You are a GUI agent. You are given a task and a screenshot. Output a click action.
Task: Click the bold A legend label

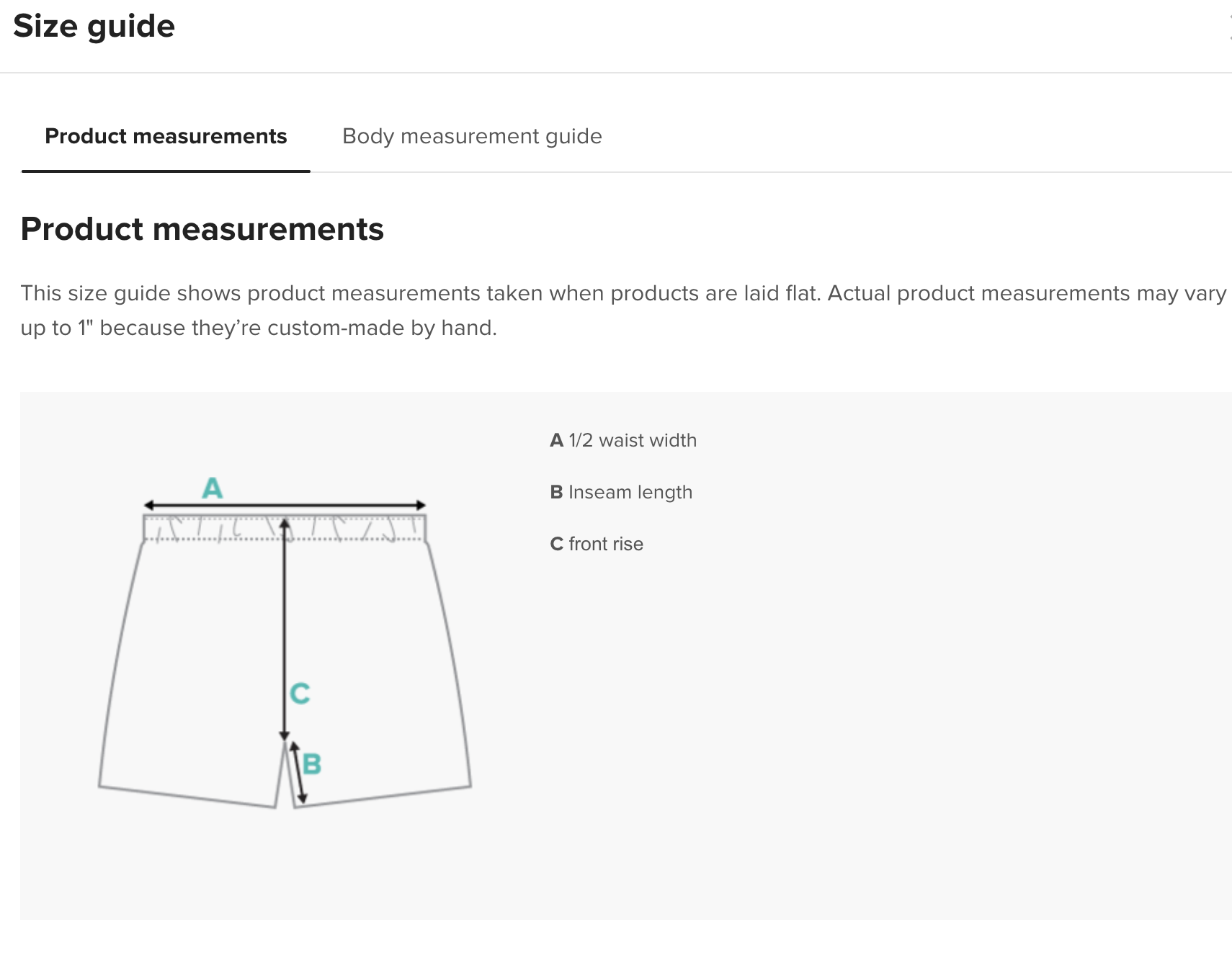point(556,440)
